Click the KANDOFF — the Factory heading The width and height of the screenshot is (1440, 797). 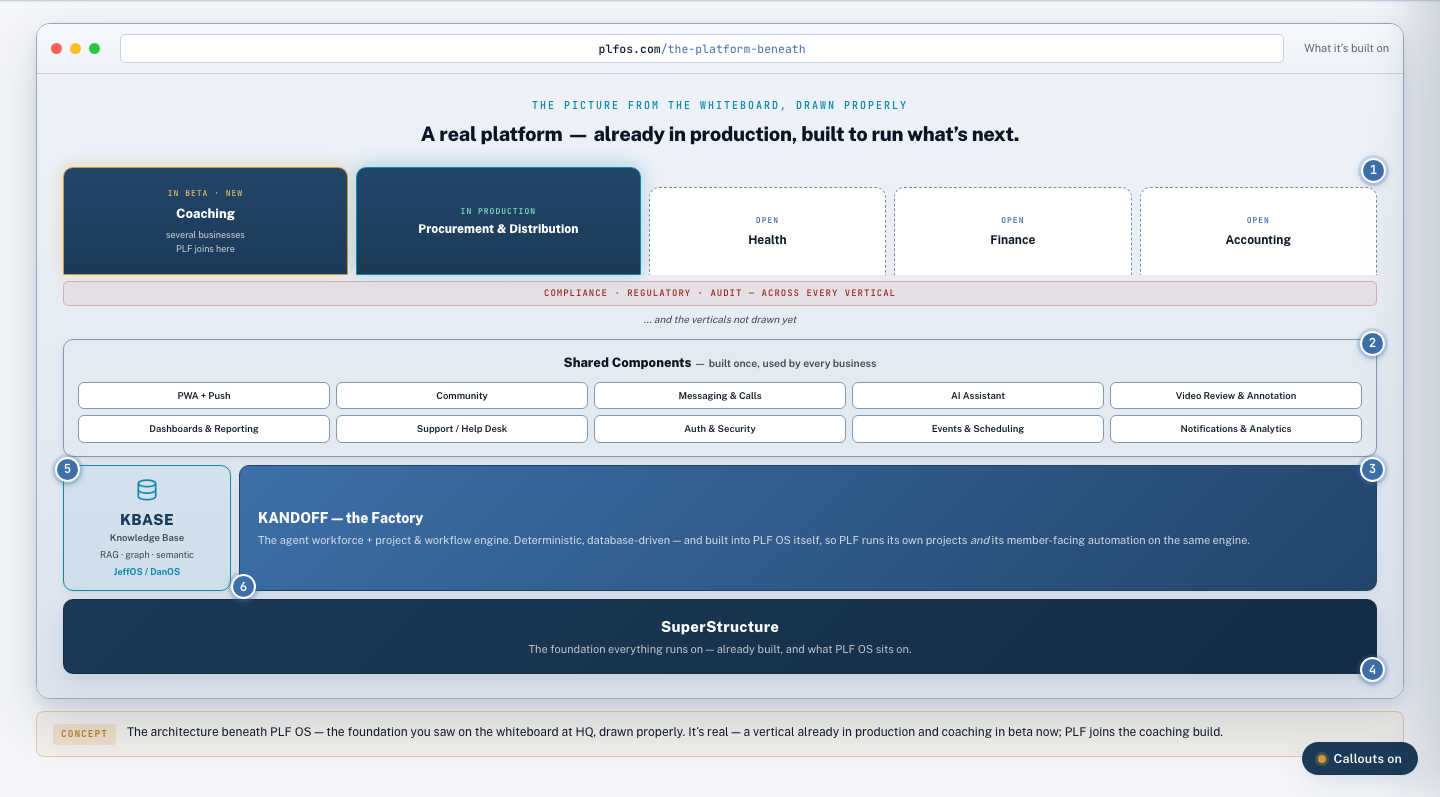click(x=340, y=518)
